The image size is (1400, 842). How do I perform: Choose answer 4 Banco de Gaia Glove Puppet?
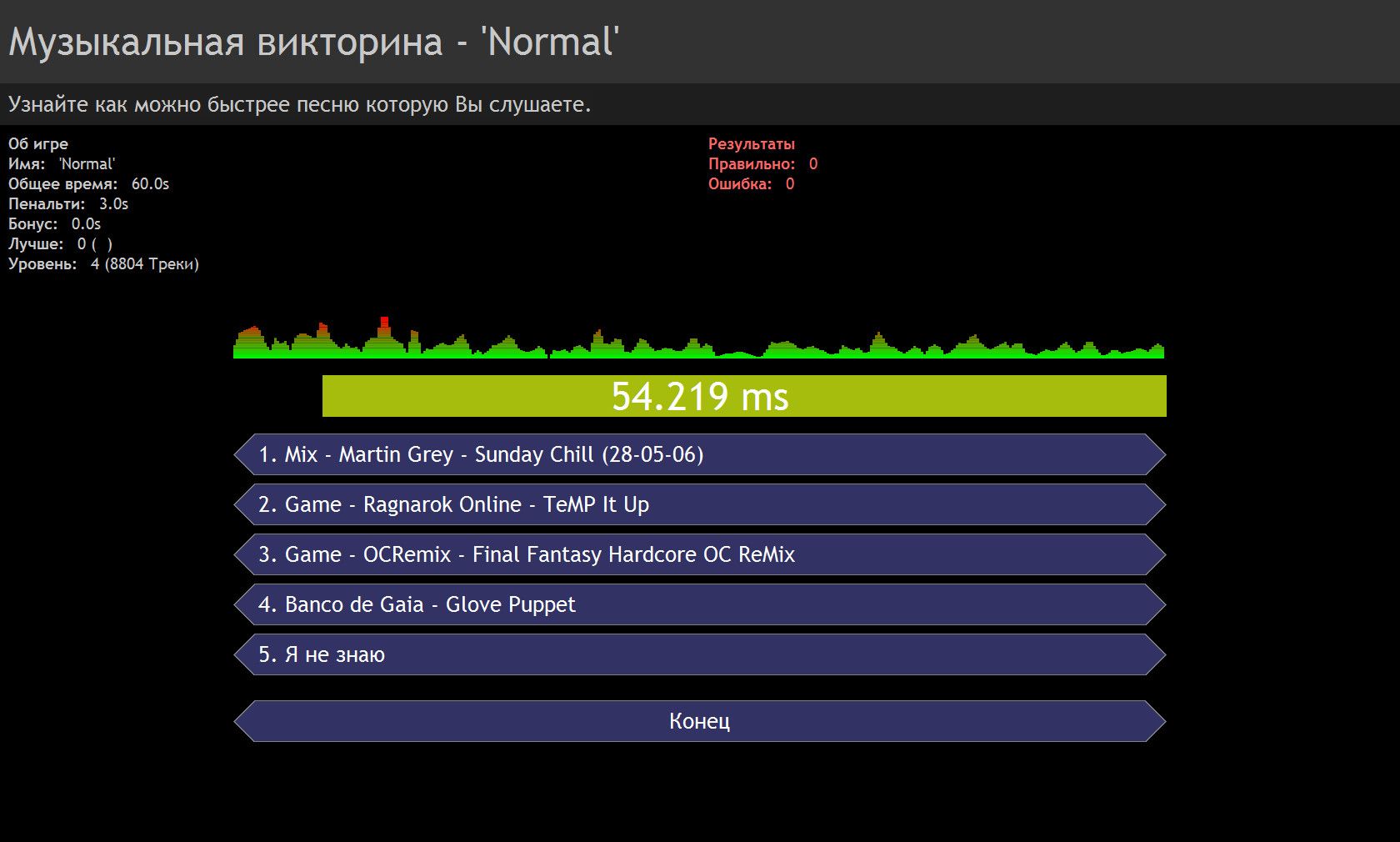pyautogui.click(x=699, y=604)
